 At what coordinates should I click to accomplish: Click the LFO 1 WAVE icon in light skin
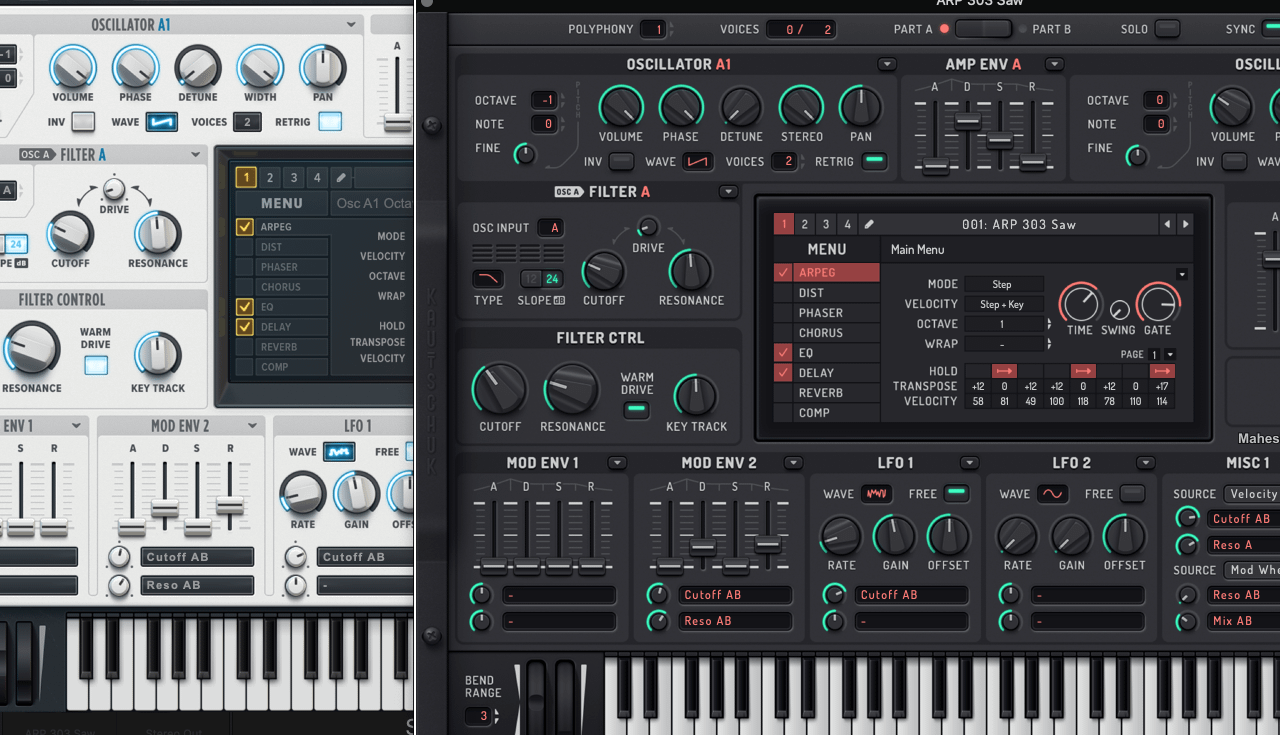(x=339, y=452)
